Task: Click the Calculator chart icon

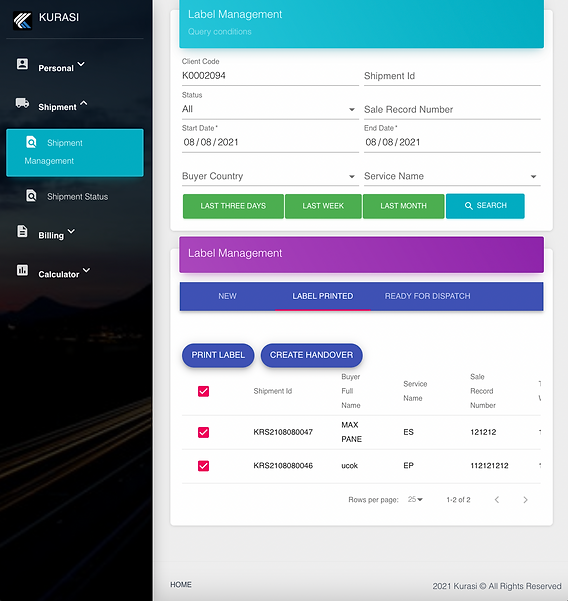Action: (x=22, y=270)
